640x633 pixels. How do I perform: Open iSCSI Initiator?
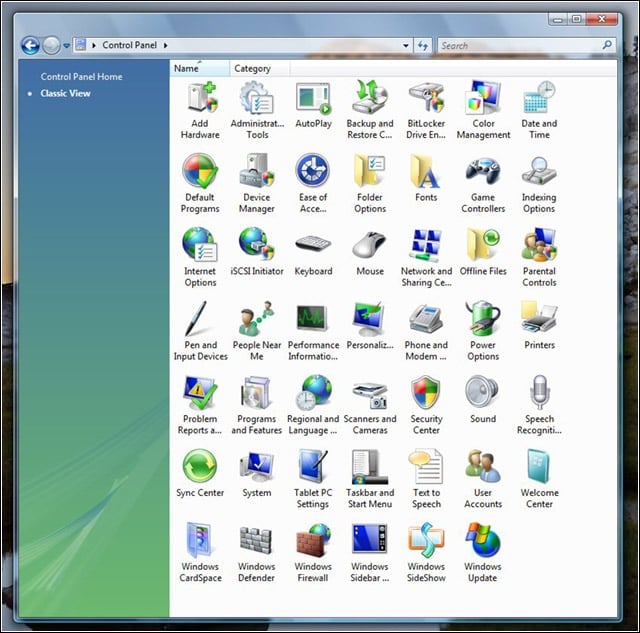(x=257, y=252)
